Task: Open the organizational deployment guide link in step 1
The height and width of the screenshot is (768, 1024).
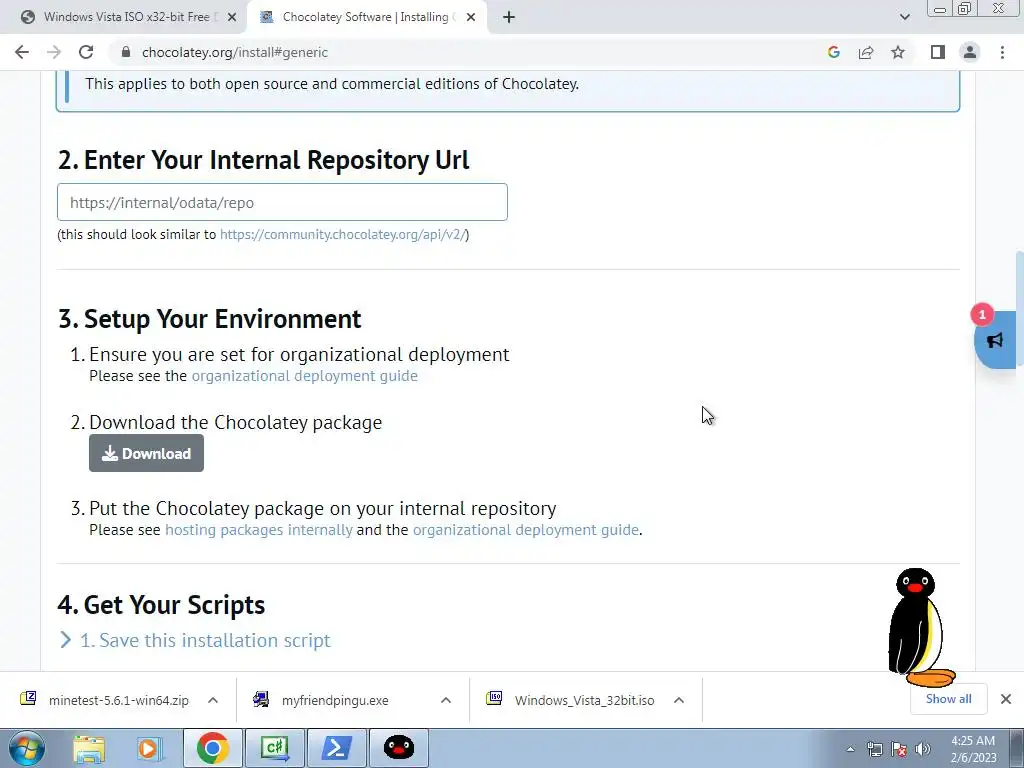Action: pyautogui.click(x=304, y=376)
